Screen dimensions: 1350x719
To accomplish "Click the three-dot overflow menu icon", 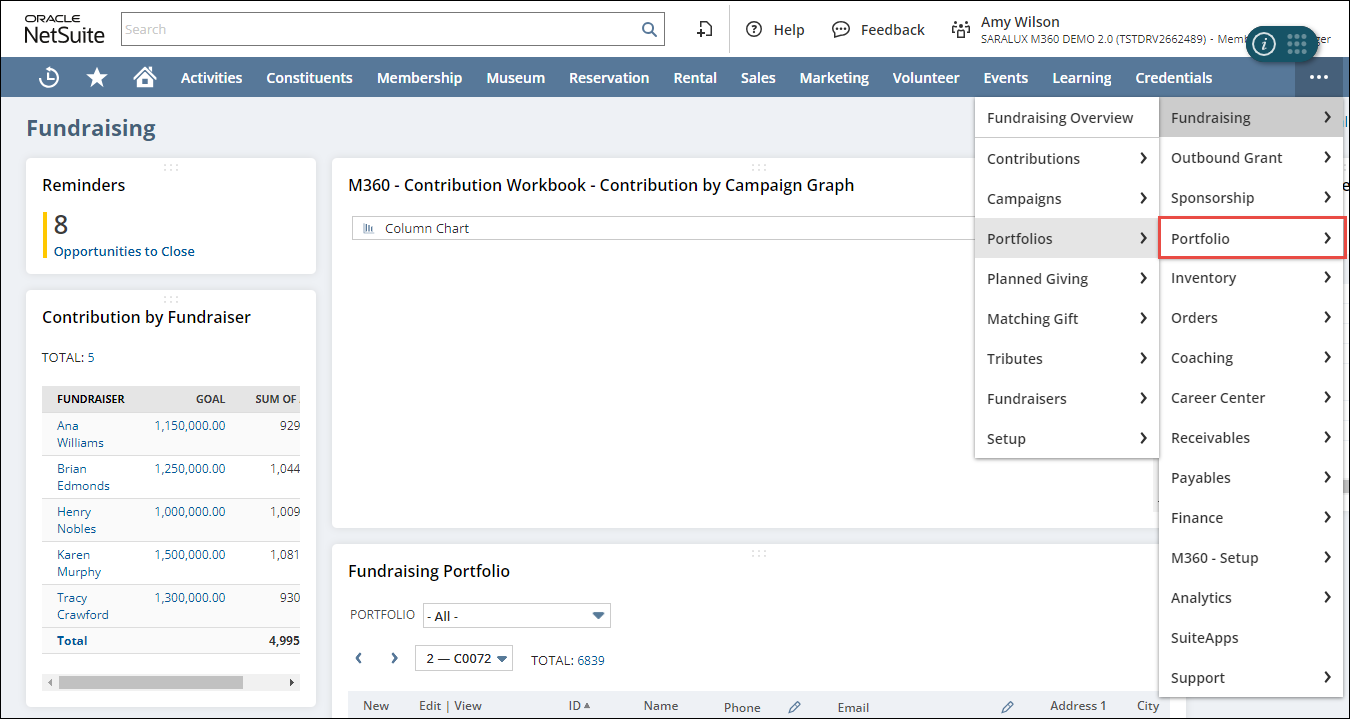I will (x=1319, y=78).
